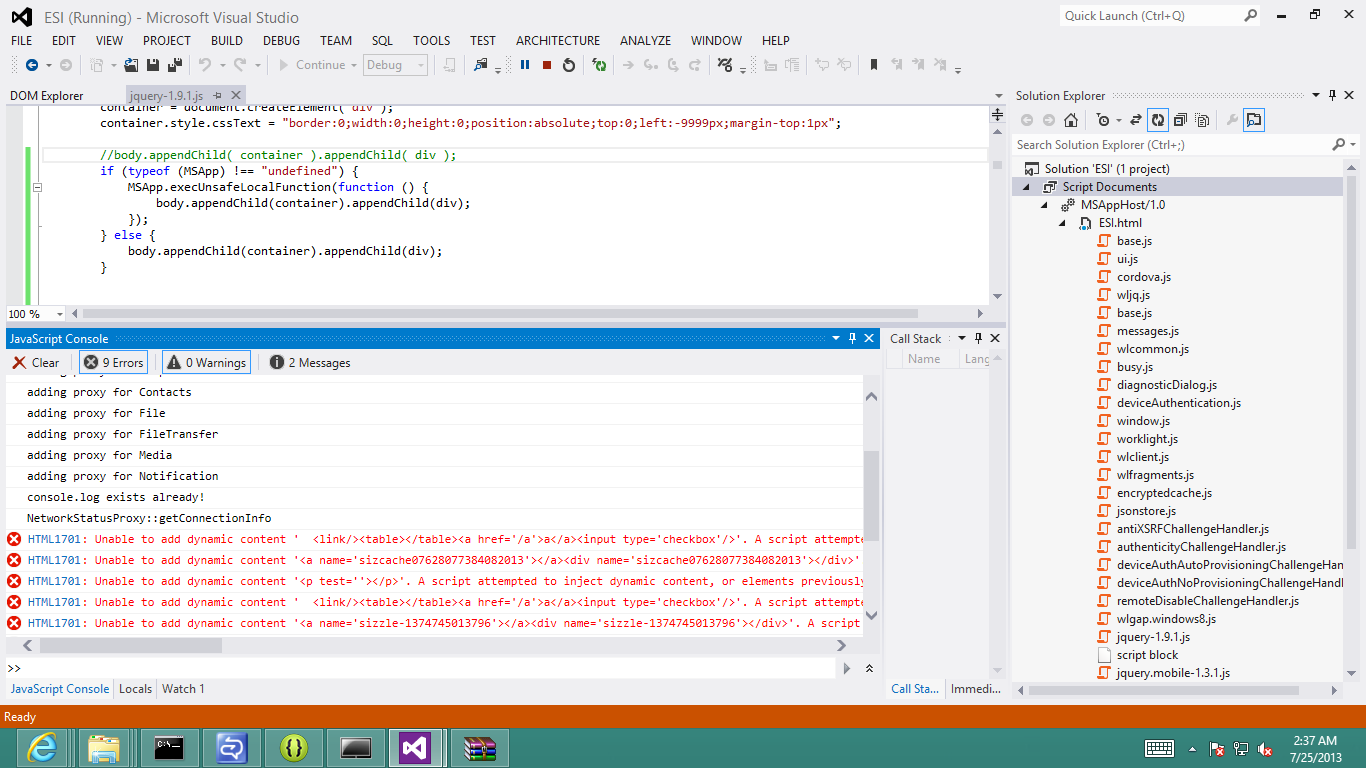Click Collapse All in Solution Explorer
1366x768 pixels.
tap(1180, 120)
